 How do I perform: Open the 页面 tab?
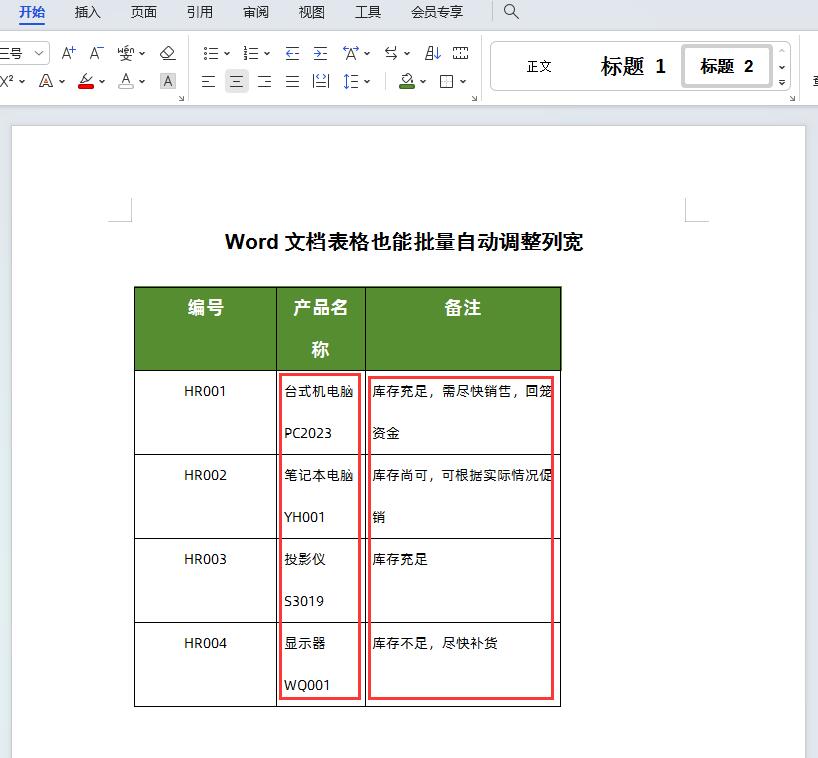pos(144,11)
